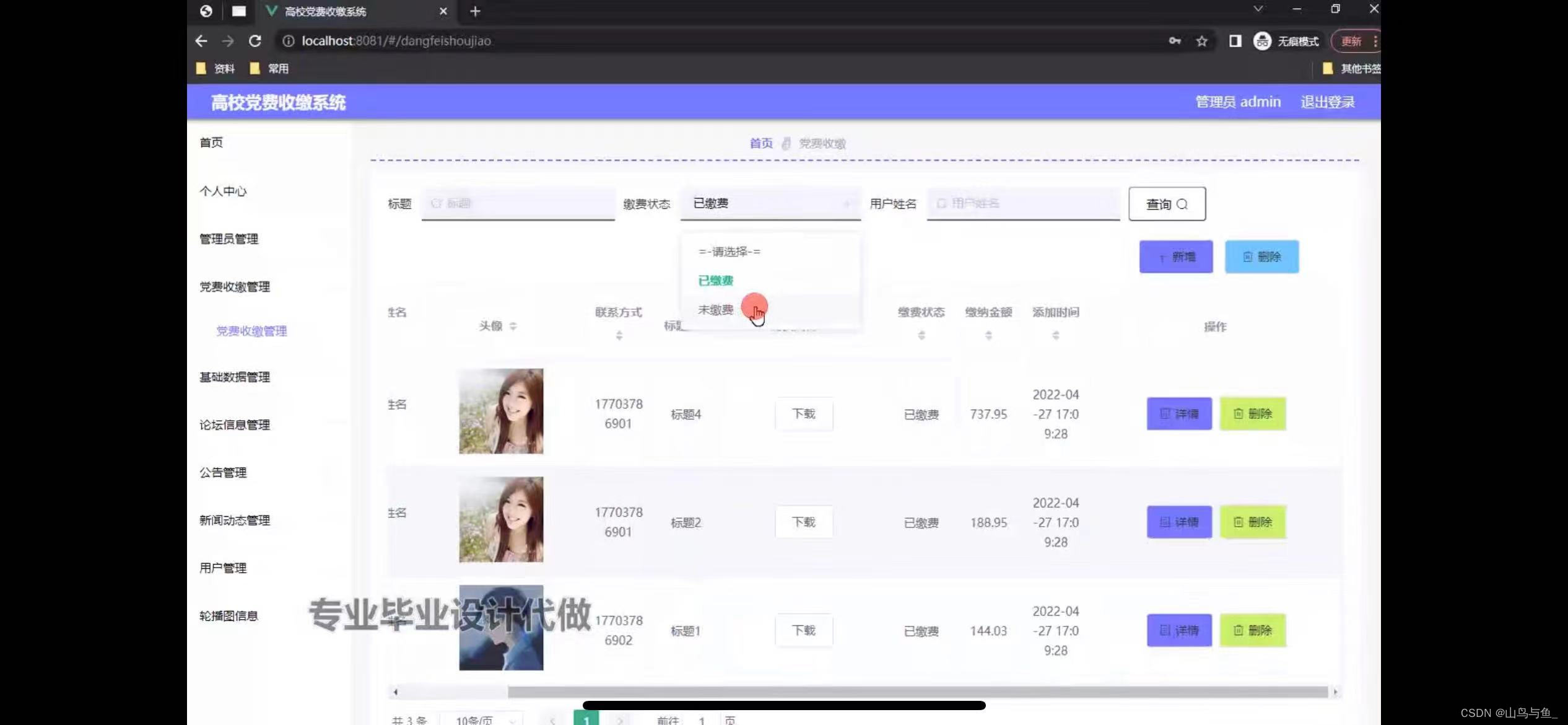Open the 其他书签 folder
The height and width of the screenshot is (725, 1568).
pos(1351,69)
